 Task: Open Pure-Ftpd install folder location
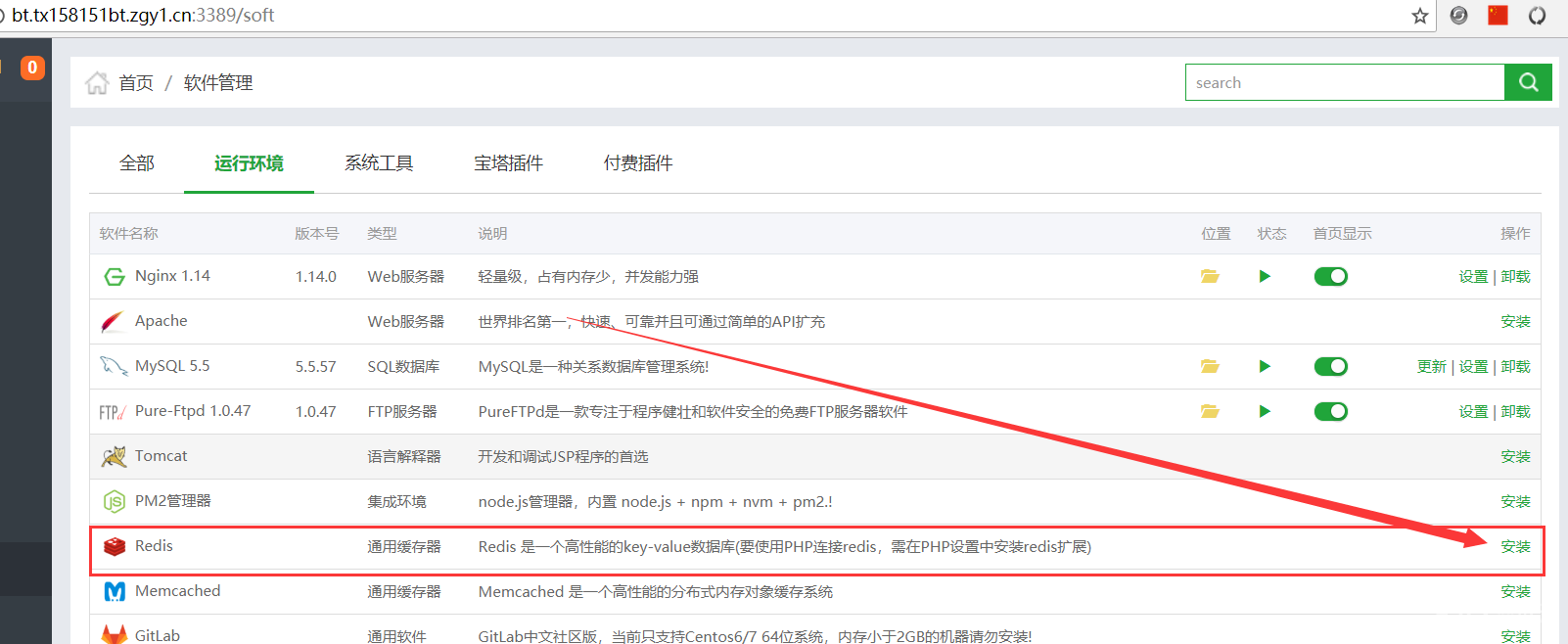(1210, 412)
